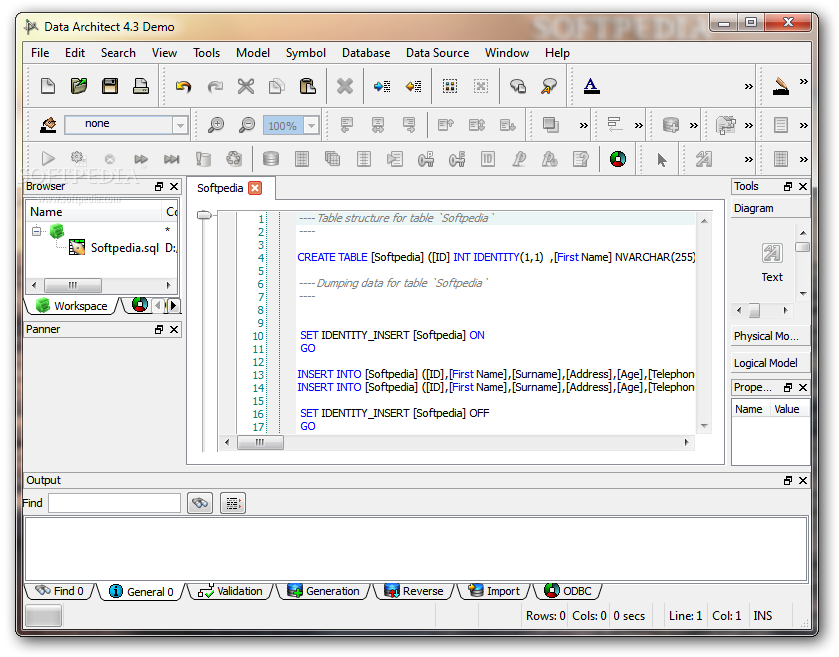Open the File menu

point(40,53)
